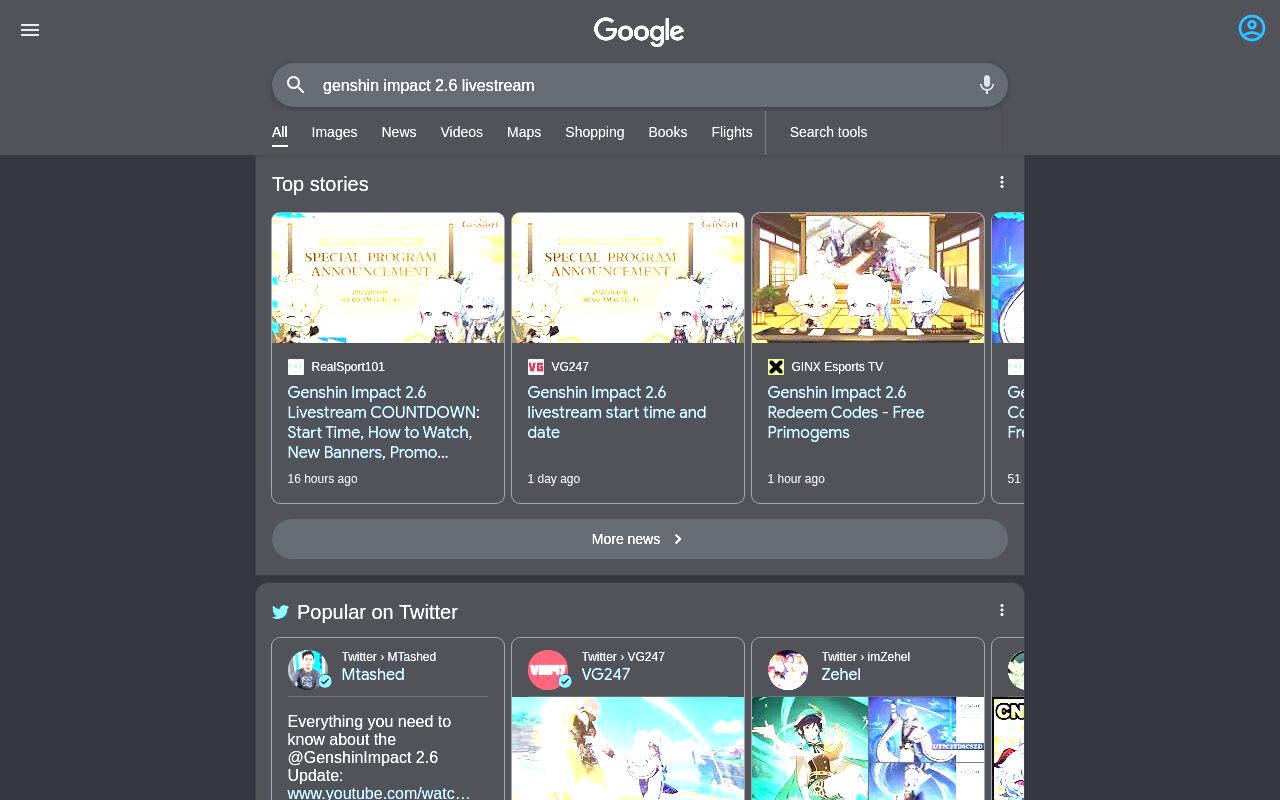The height and width of the screenshot is (800, 1280).
Task: Click the Twitter bird icon
Action: (280, 612)
